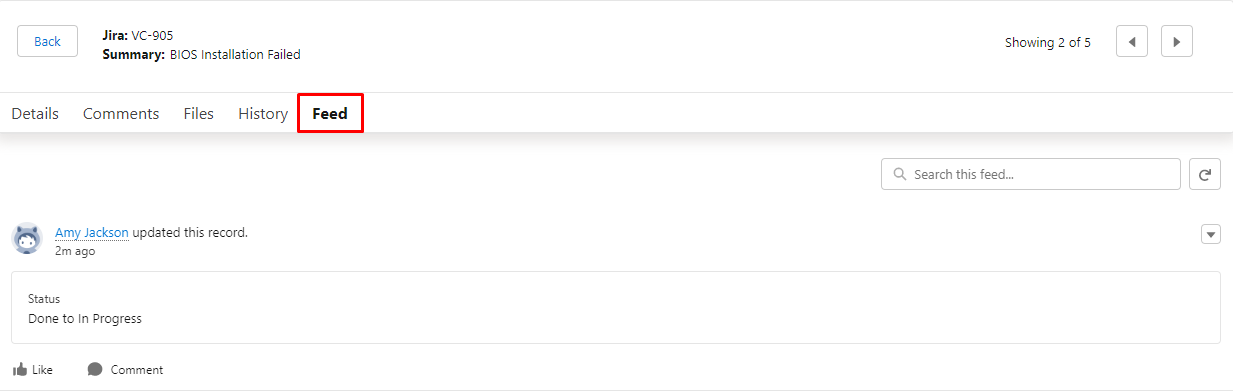Click the Back button
Image resolution: width=1233 pixels, height=391 pixels.
click(47, 41)
